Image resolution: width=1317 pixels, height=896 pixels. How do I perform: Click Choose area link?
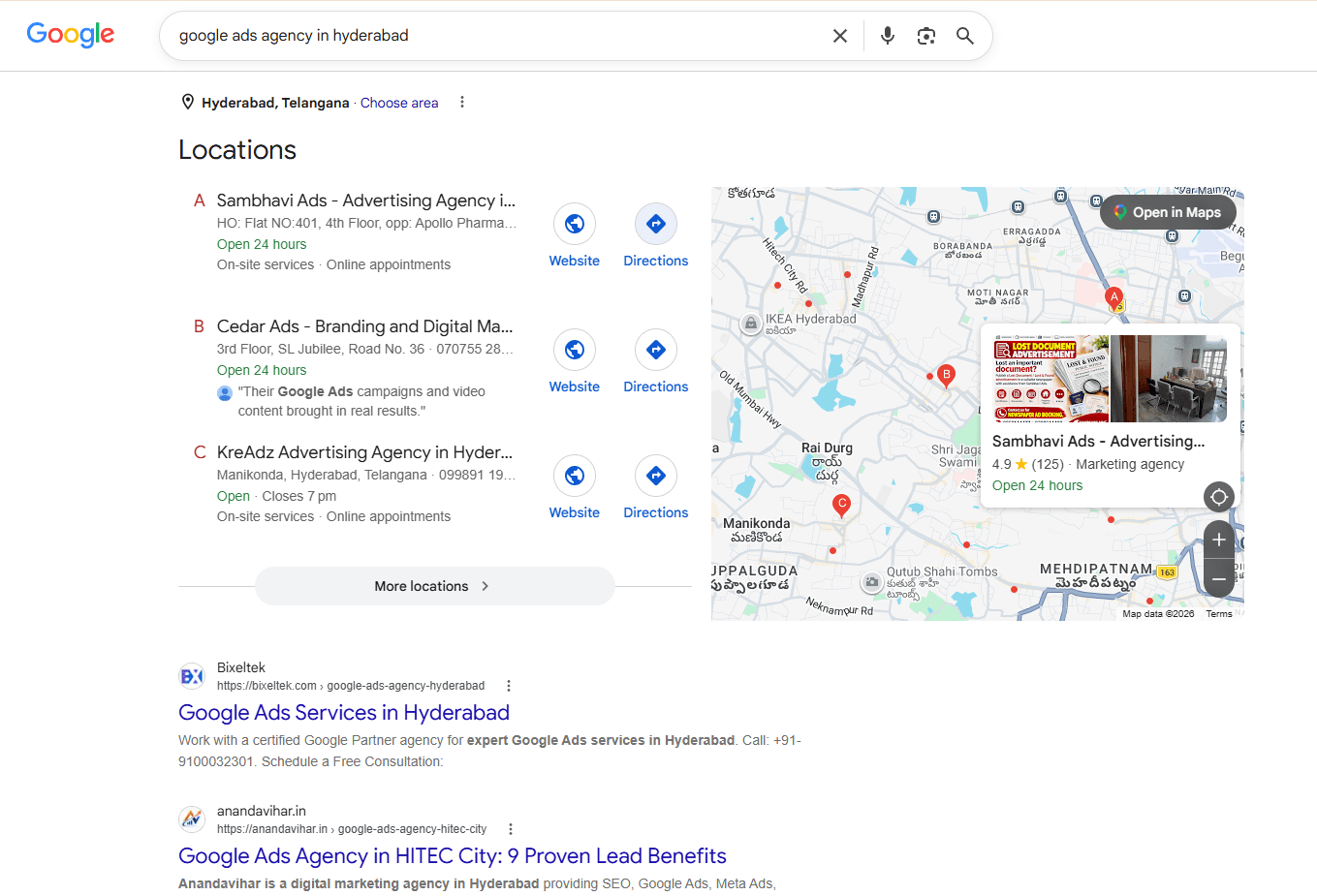click(x=399, y=103)
